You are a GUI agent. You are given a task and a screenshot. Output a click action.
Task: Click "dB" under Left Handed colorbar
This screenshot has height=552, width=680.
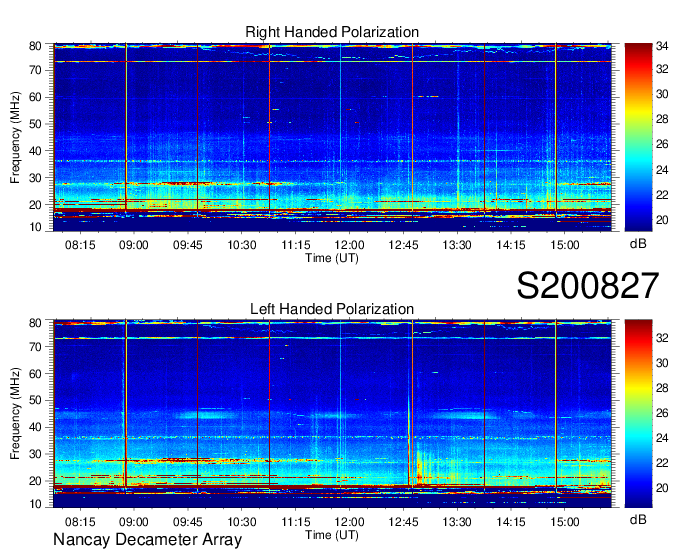(638, 519)
